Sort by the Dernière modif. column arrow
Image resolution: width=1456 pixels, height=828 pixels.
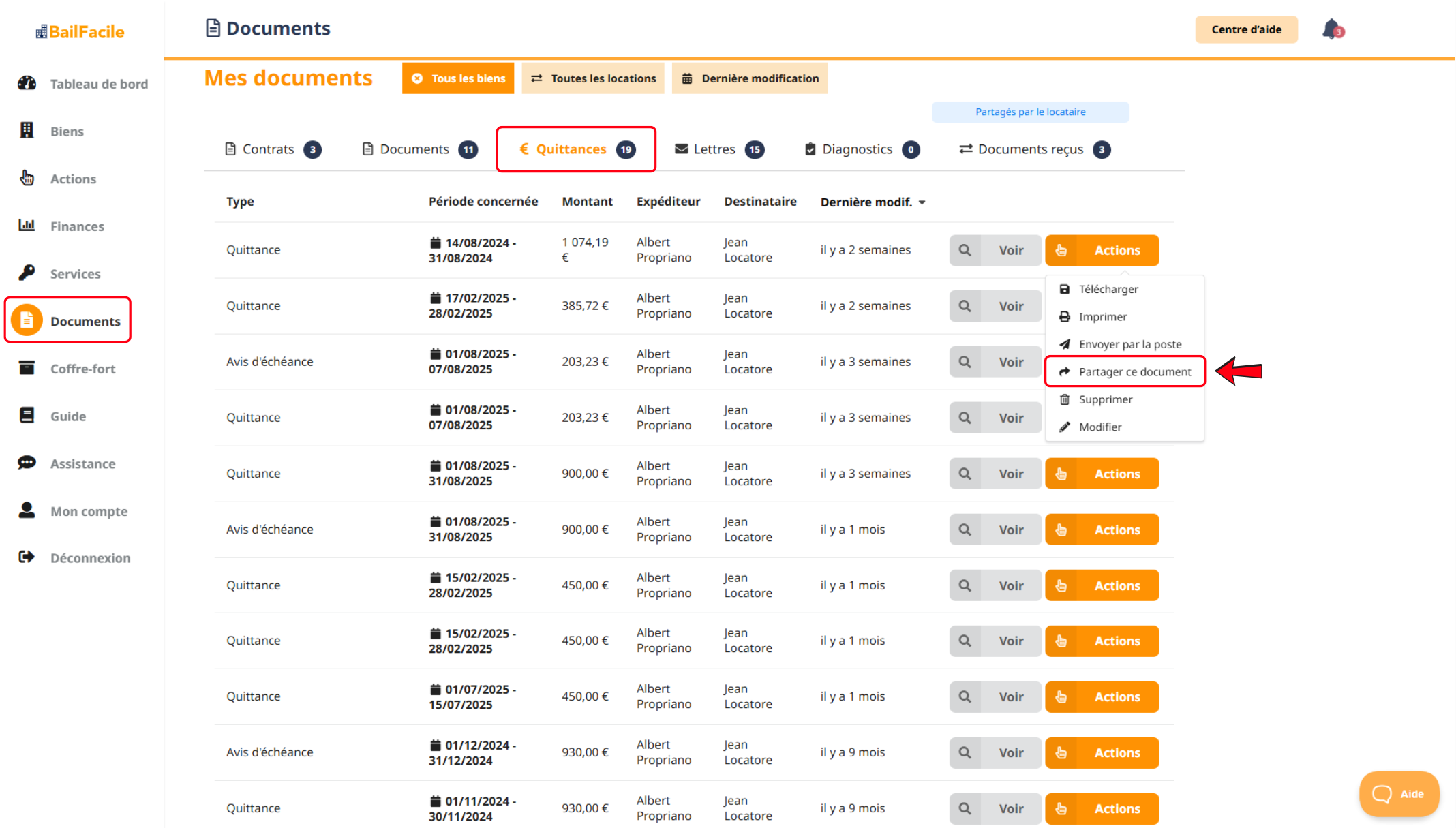(x=922, y=202)
